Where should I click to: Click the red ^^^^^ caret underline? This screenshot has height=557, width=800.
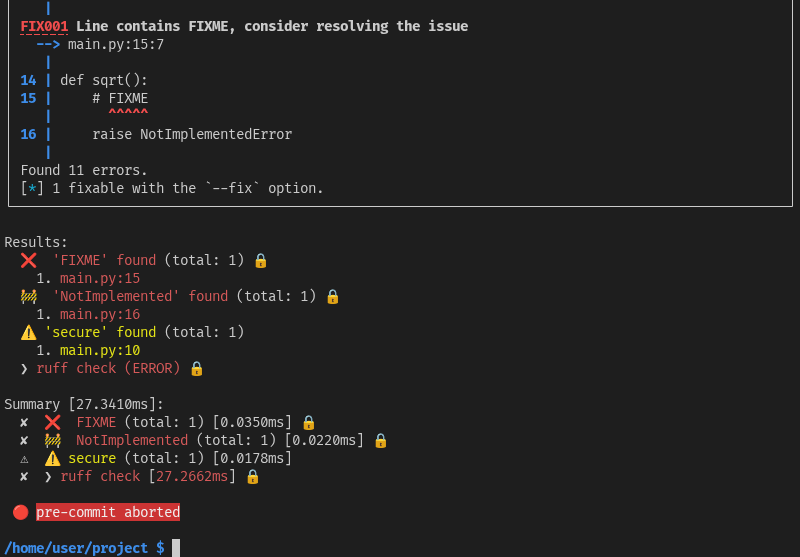[x=128, y=112]
